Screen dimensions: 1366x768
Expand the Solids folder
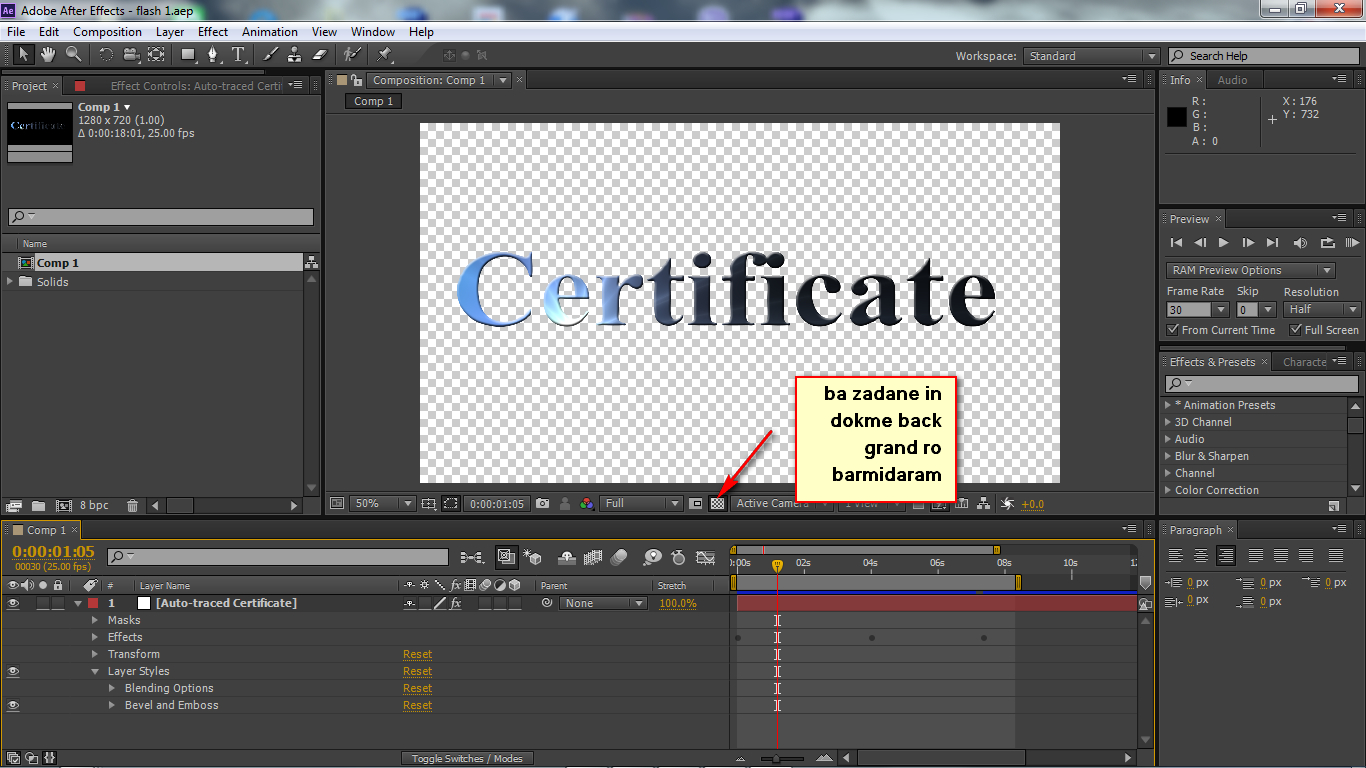tap(11, 282)
